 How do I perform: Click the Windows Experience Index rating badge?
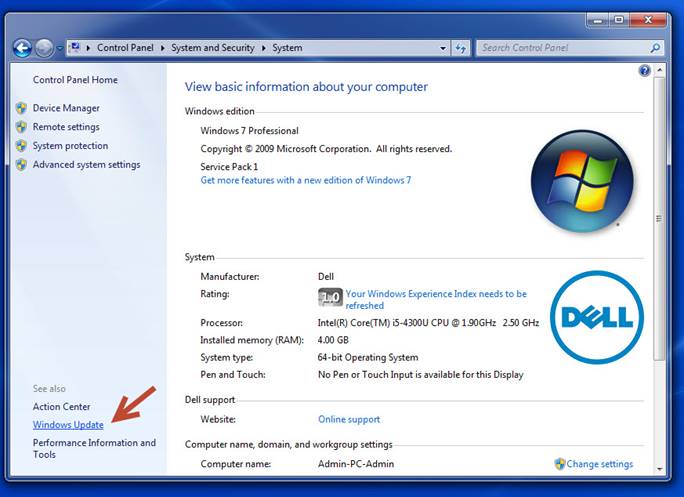coord(329,297)
